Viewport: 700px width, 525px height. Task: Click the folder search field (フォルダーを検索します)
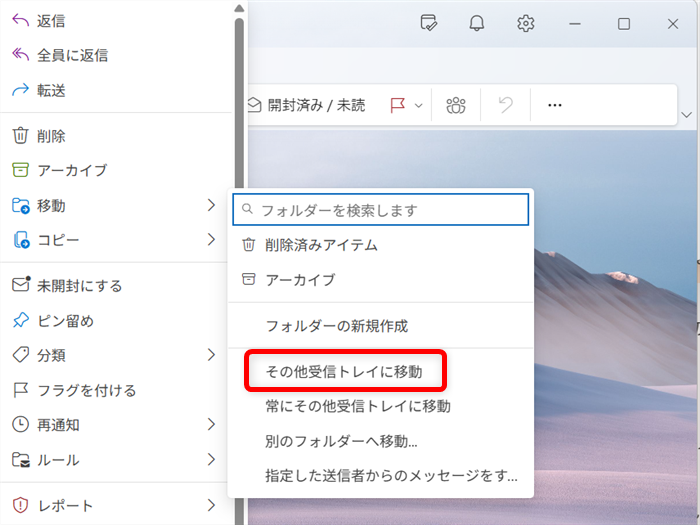(x=390, y=210)
